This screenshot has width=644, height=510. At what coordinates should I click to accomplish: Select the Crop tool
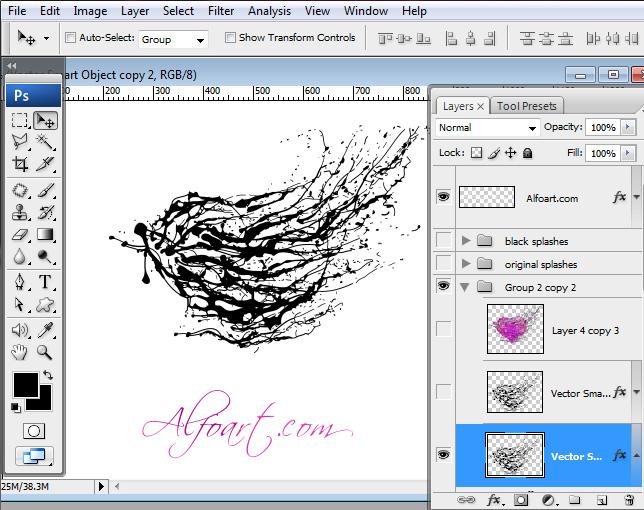point(20,164)
